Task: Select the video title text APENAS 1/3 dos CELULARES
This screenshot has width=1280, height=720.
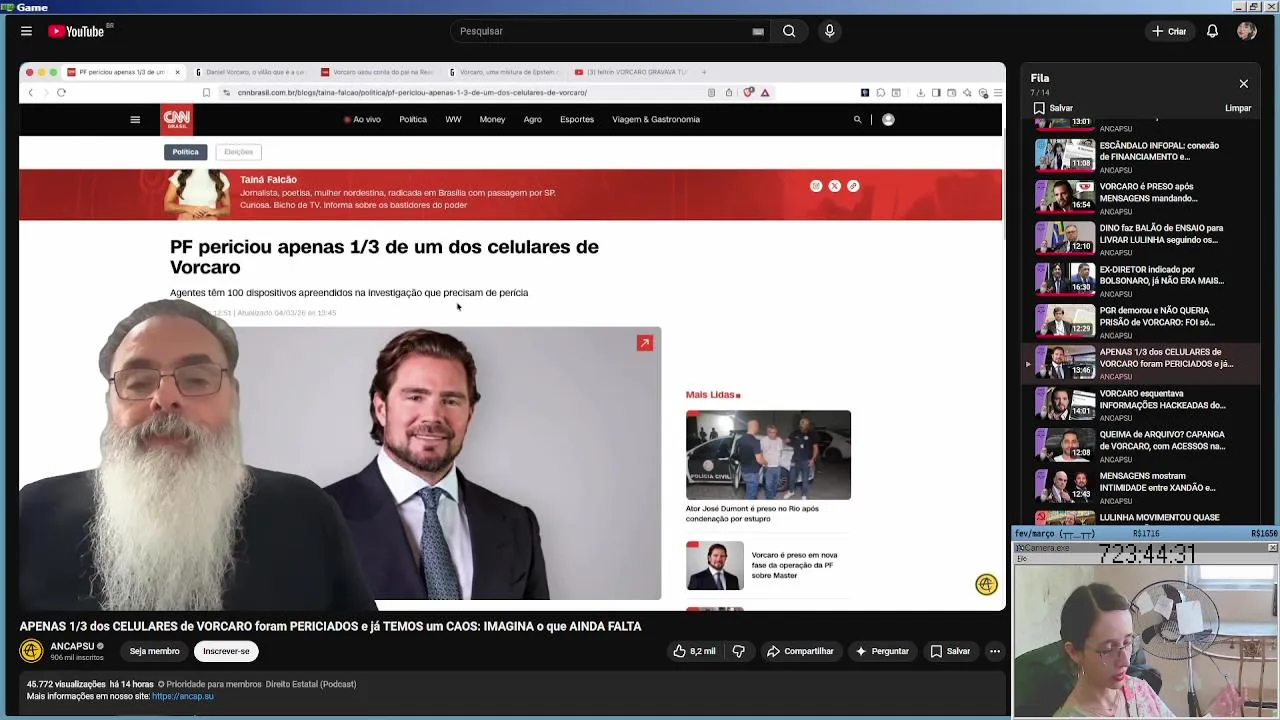Action: (x=330, y=626)
